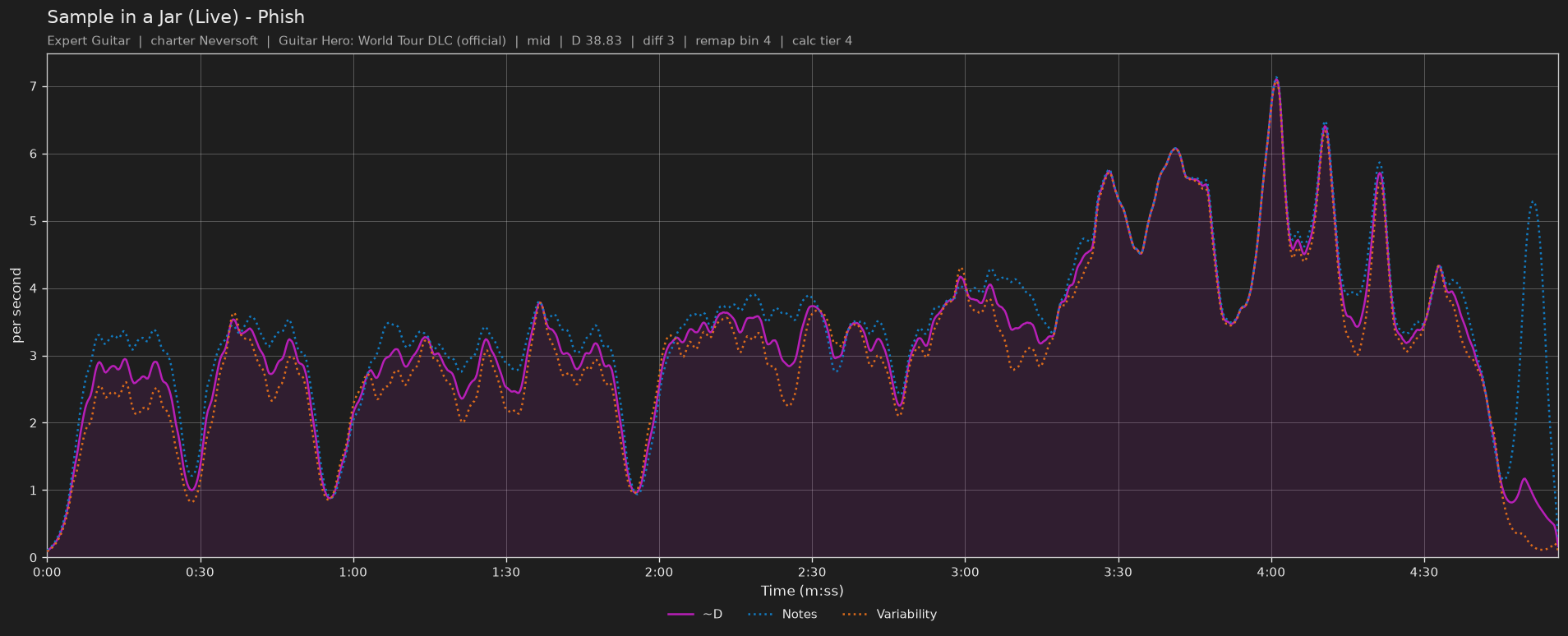Click the magenta ~D legend line swatch
The height and width of the screenshot is (636, 1568).
[x=681, y=615]
